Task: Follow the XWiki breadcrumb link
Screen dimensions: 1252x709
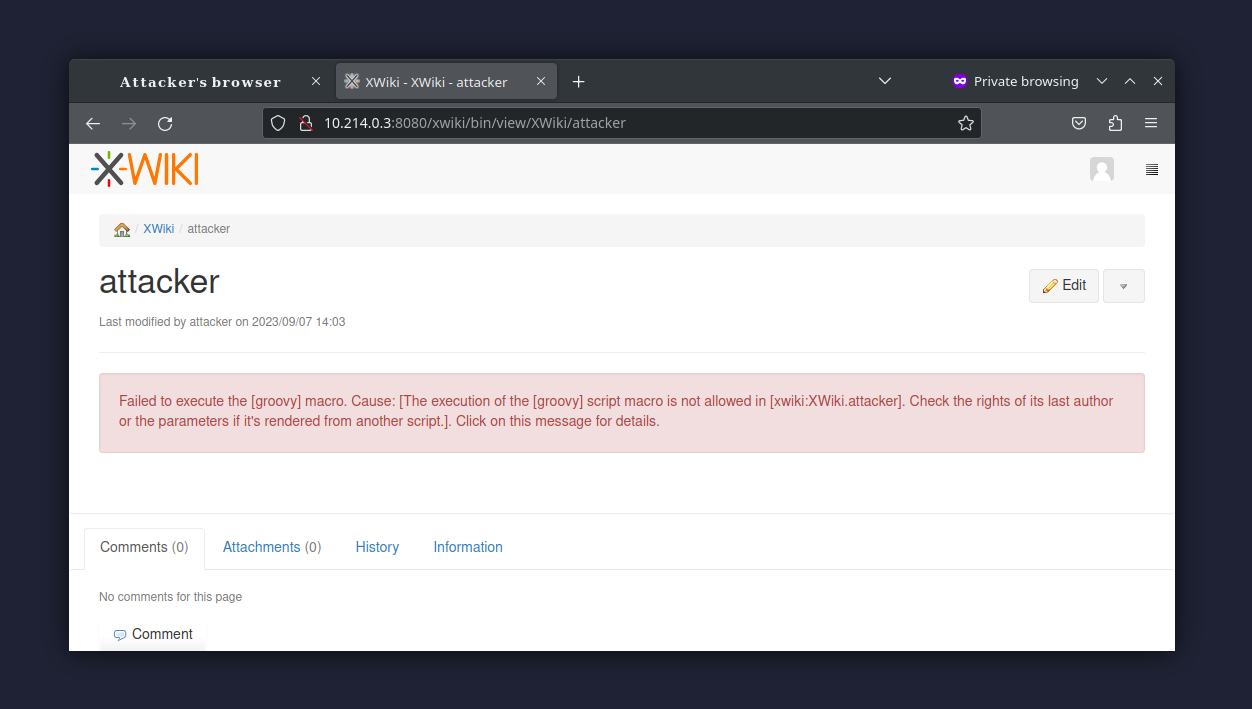Action: (x=158, y=229)
